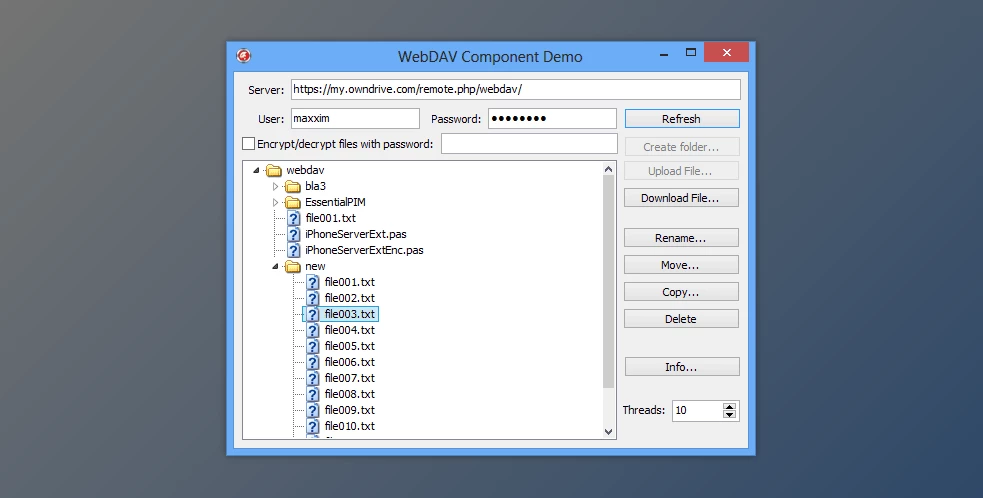Click the Upload File... button

tap(681, 171)
